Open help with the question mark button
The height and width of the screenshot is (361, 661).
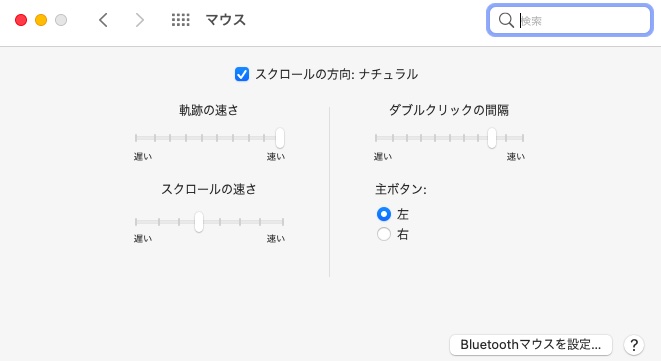pyautogui.click(x=634, y=345)
